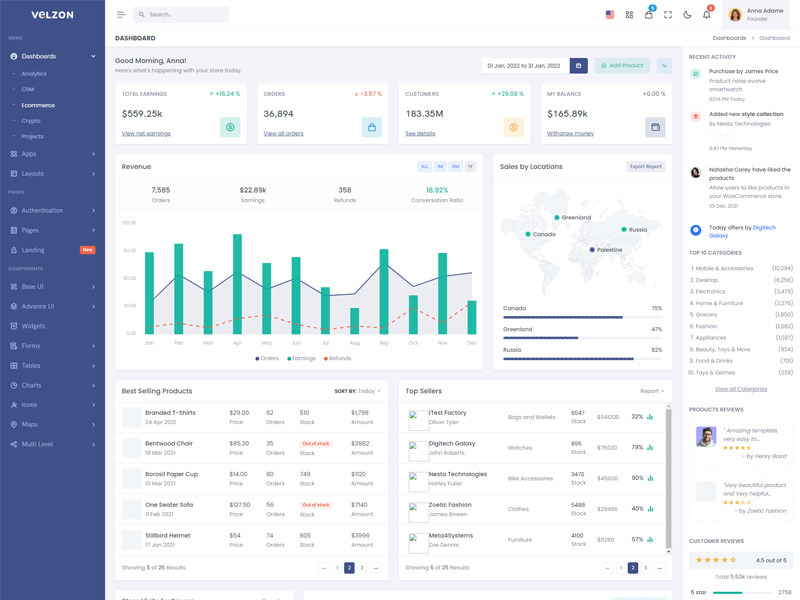
Task: Click the dollar icon in Total Earnings card
Action: click(x=230, y=128)
